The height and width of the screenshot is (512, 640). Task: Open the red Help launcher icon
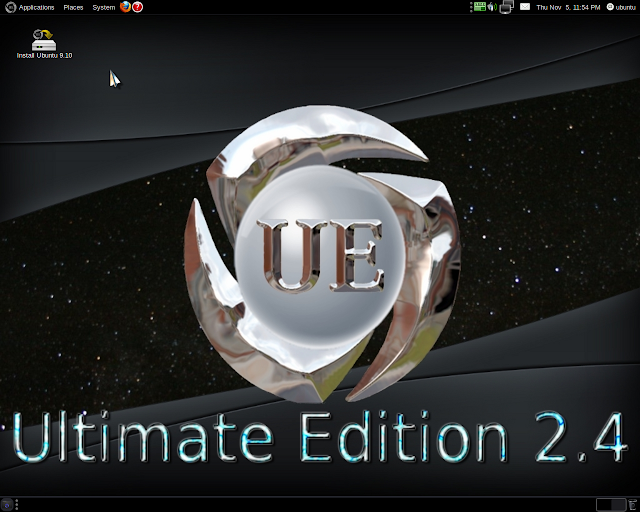[138, 7]
